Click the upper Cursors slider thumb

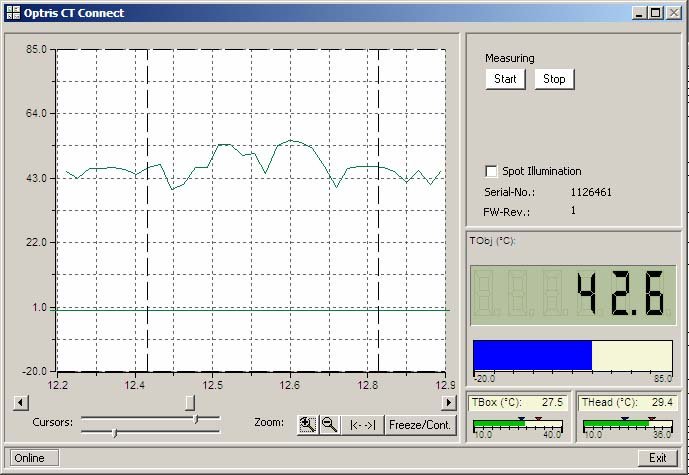[x=196, y=419]
